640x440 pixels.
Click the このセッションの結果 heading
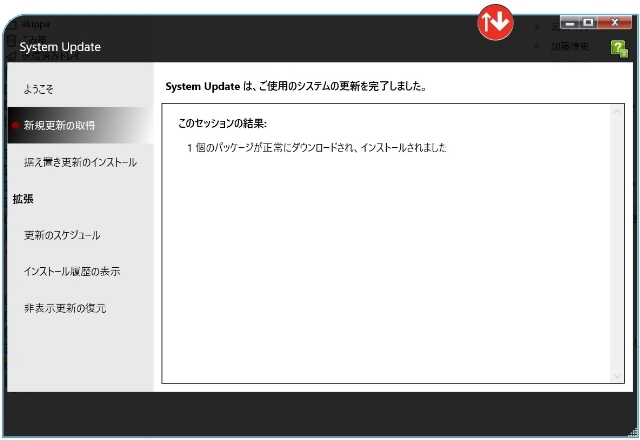pyautogui.click(x=222, y=123)
